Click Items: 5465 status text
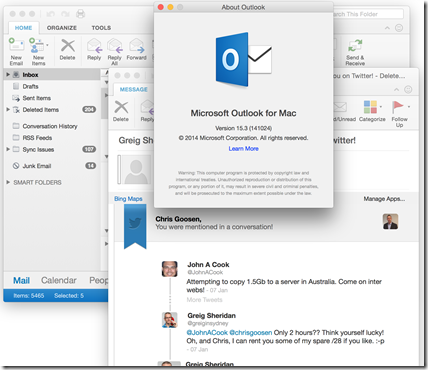428x370 pixels. [29, 295]
